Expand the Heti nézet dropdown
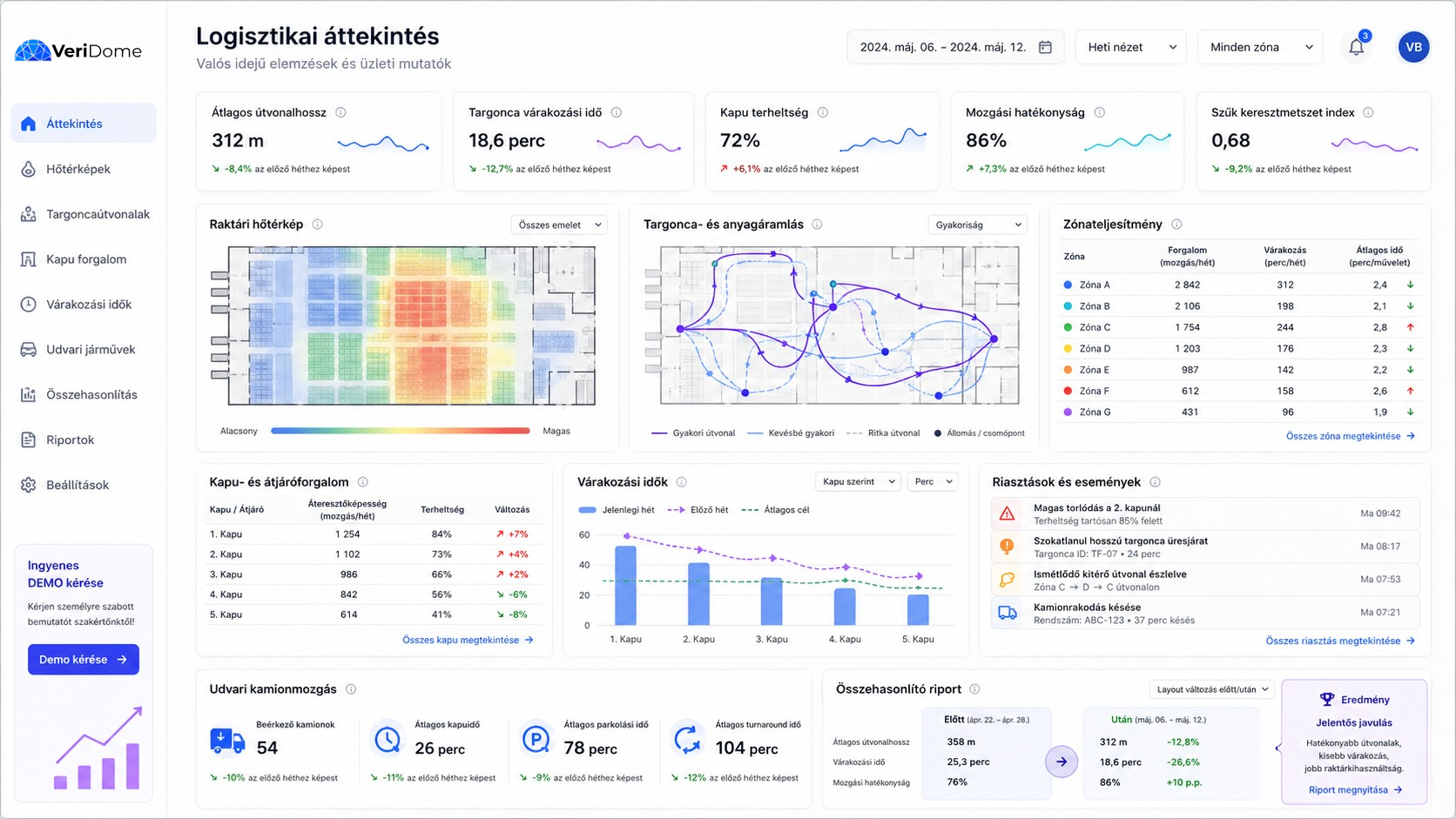The image size is (1456, 819). click(1131, 47)
